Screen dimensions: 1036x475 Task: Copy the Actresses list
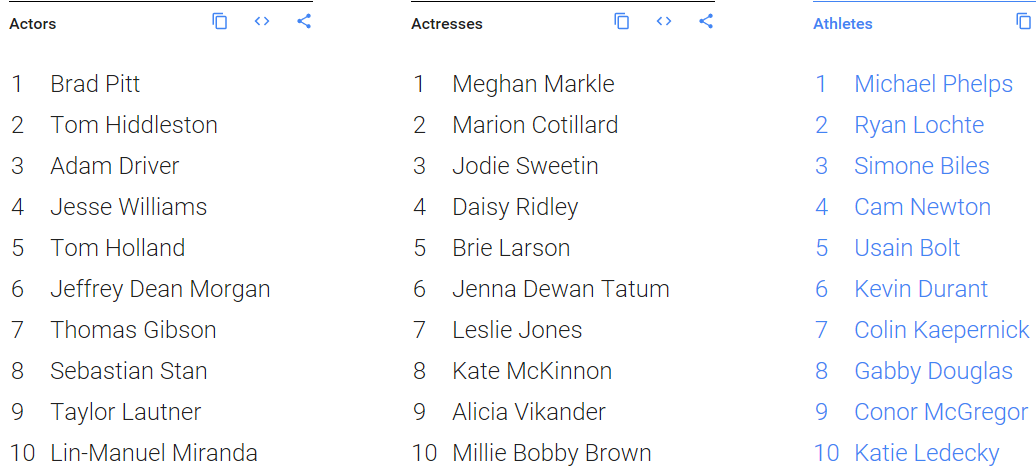(622, 21)
